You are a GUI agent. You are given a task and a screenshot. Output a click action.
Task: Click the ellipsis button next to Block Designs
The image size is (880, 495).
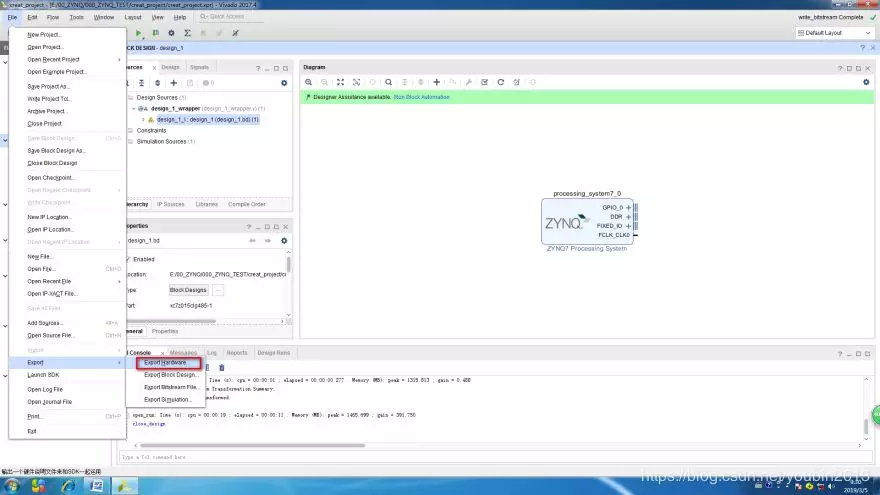coord(218,290)
